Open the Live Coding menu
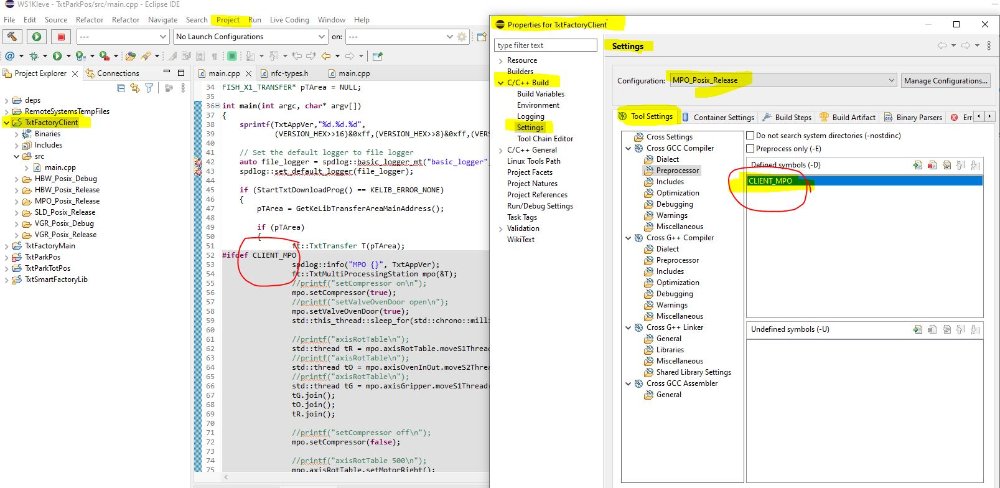 coord(289,20)
